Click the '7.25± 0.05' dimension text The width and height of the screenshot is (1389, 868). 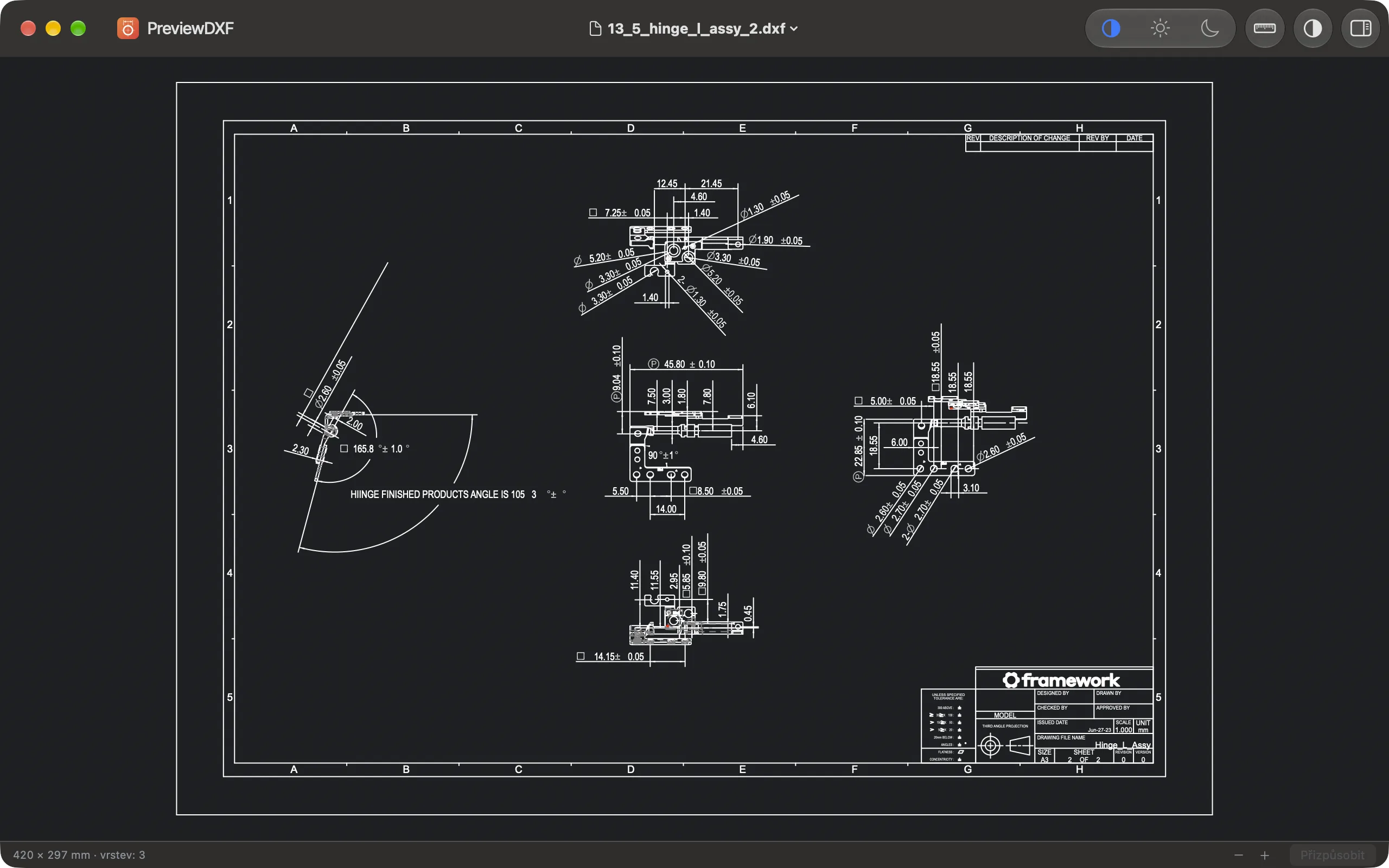(x=627, y=213)
